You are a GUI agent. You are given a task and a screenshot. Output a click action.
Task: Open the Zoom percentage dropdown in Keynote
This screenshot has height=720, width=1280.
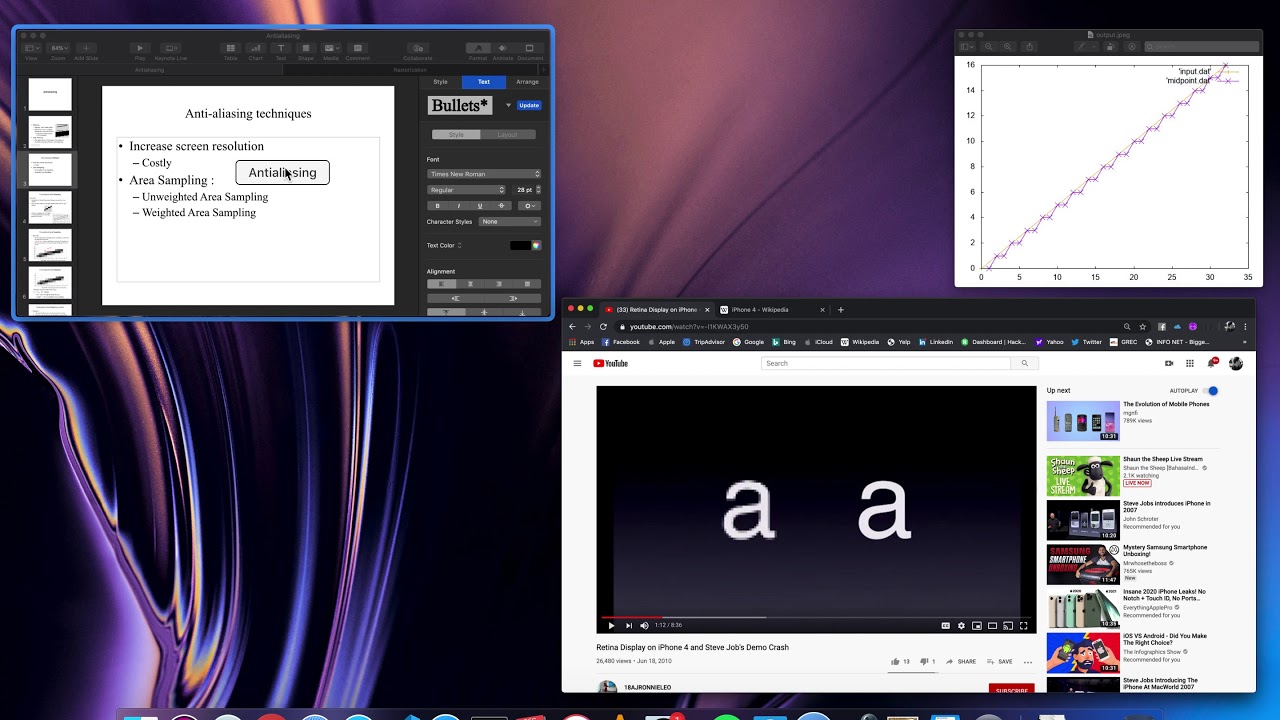pyautogui.click(x=59, y=48)
